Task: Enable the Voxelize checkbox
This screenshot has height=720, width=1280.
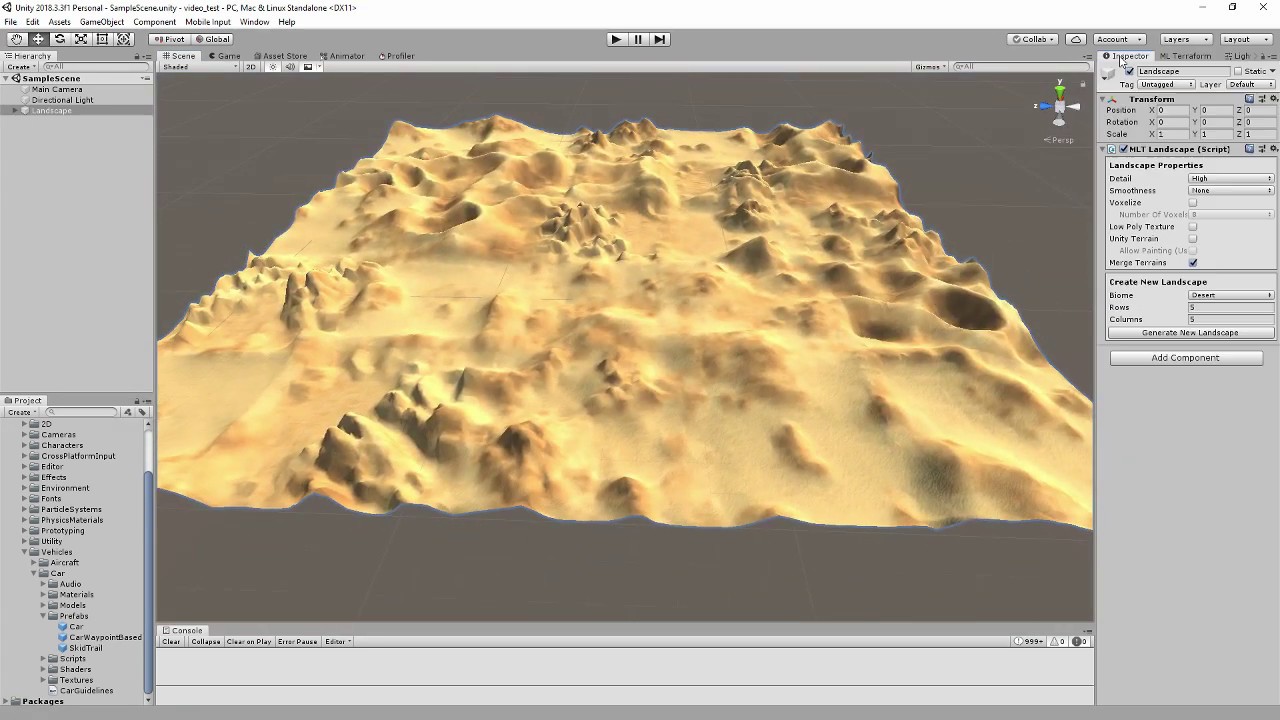Action: point(1193,203)
